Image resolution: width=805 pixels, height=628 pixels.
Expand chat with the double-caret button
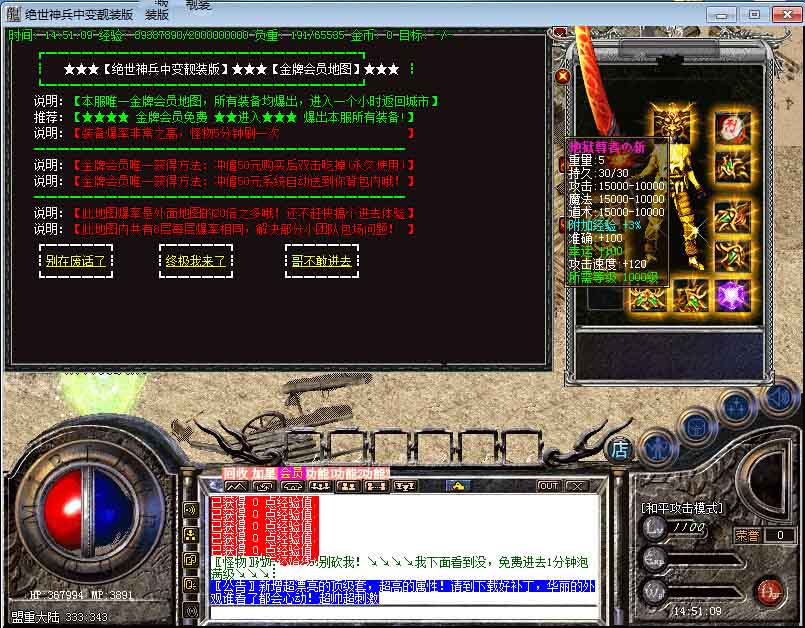pos(236,487)
